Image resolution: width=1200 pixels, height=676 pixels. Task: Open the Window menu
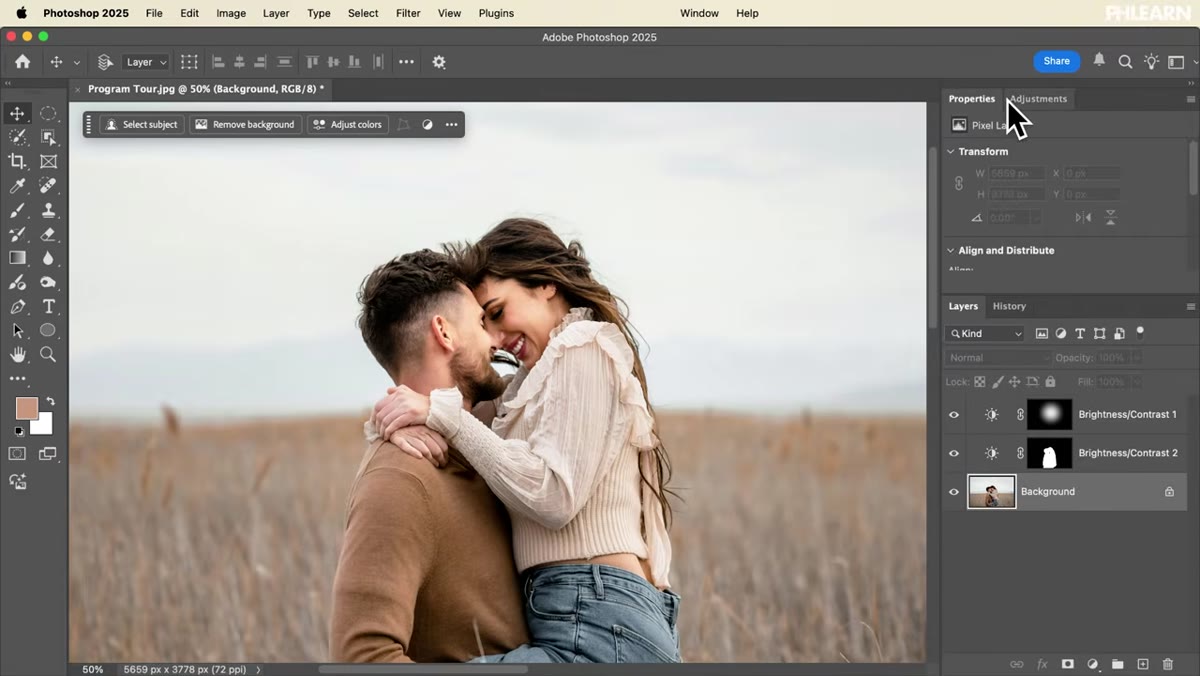(699, 13)
